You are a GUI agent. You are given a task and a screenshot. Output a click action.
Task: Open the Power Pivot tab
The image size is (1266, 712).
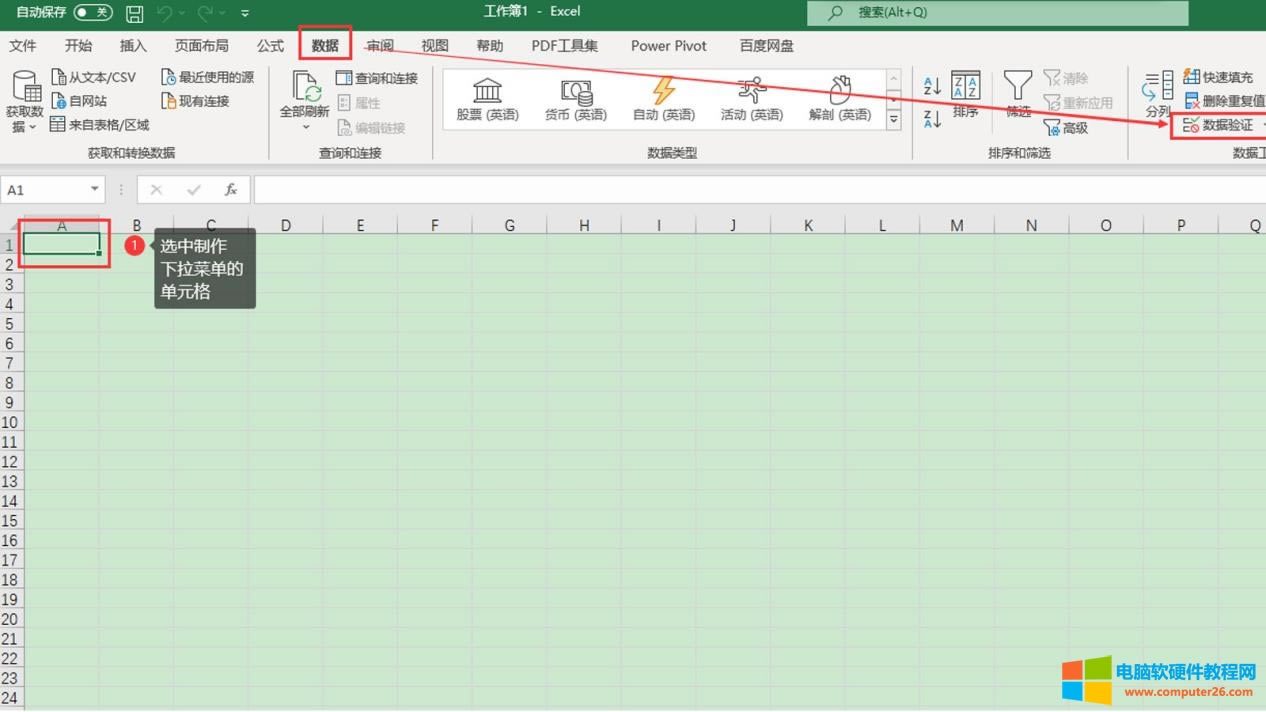[668, 45]
